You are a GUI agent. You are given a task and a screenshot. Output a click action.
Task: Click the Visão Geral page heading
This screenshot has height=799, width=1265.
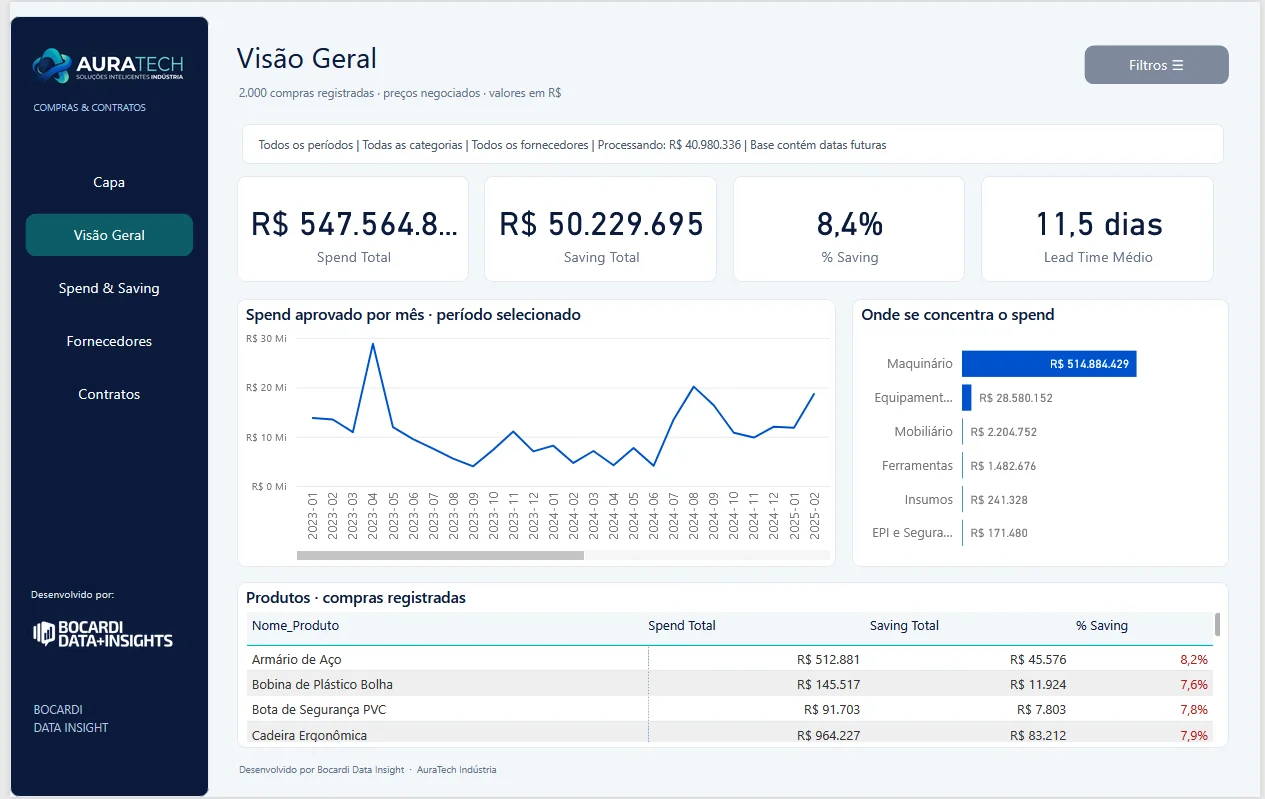pyautogui.click(x=307, y=59)
